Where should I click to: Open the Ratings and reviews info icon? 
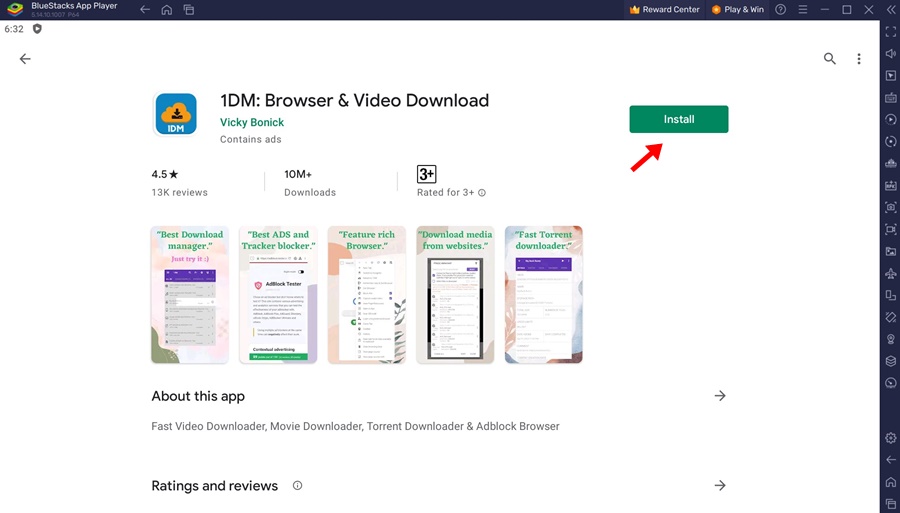pos(297,485)
